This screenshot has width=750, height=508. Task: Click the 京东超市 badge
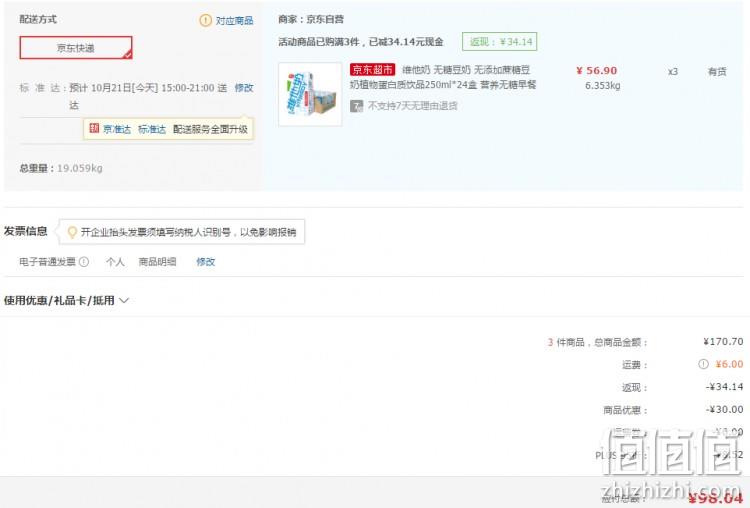(372, 70)
